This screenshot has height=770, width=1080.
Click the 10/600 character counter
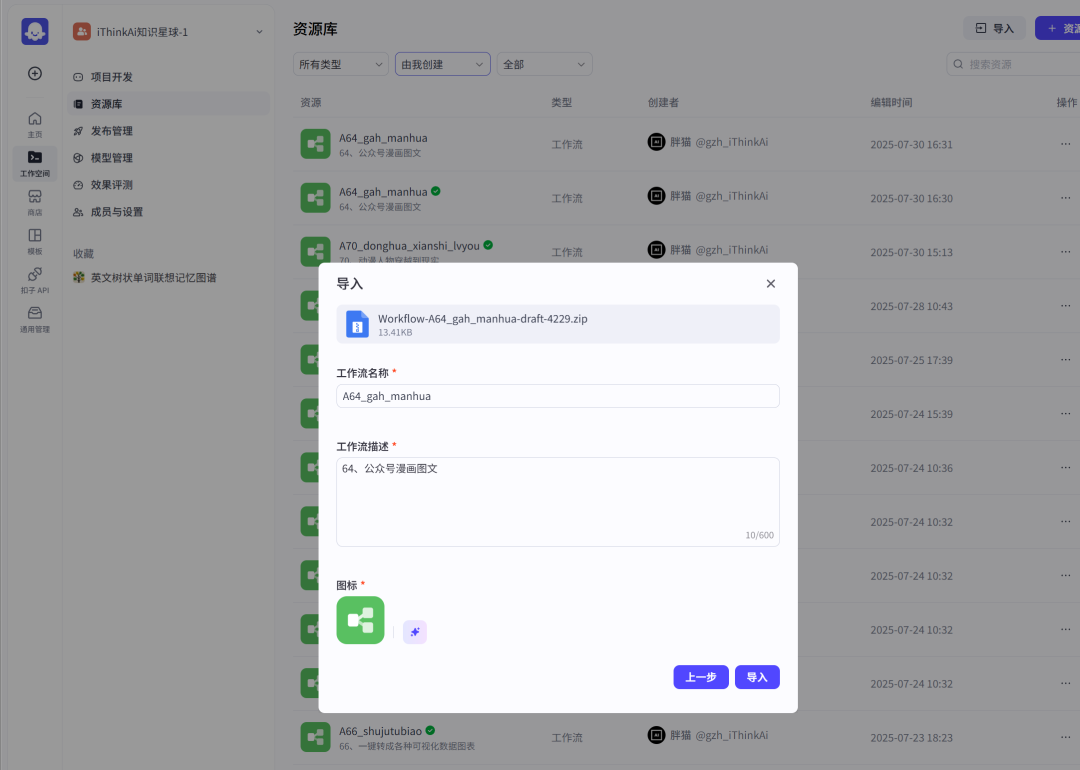(759, 535)
